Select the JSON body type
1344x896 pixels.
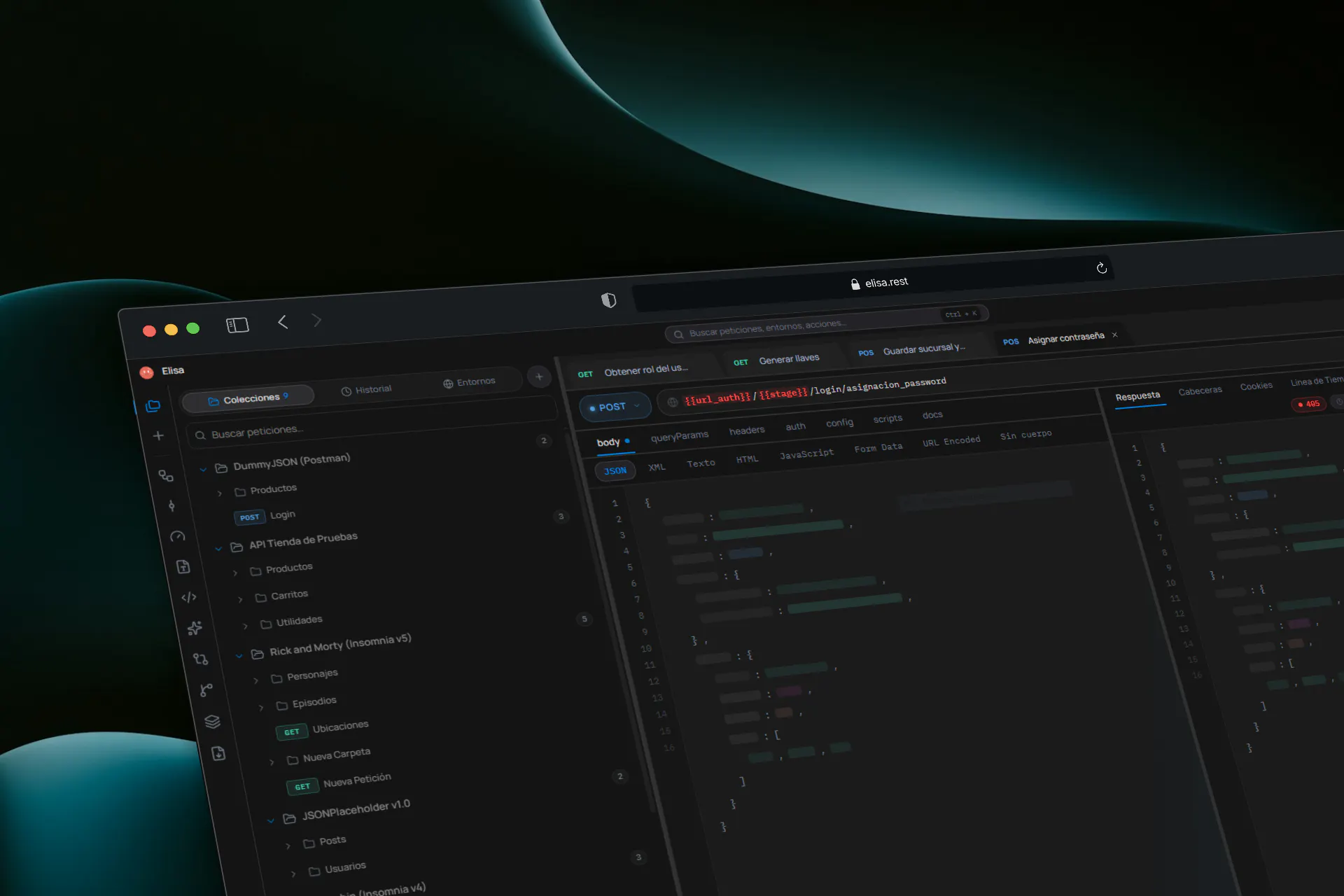[x=615, y=470]
